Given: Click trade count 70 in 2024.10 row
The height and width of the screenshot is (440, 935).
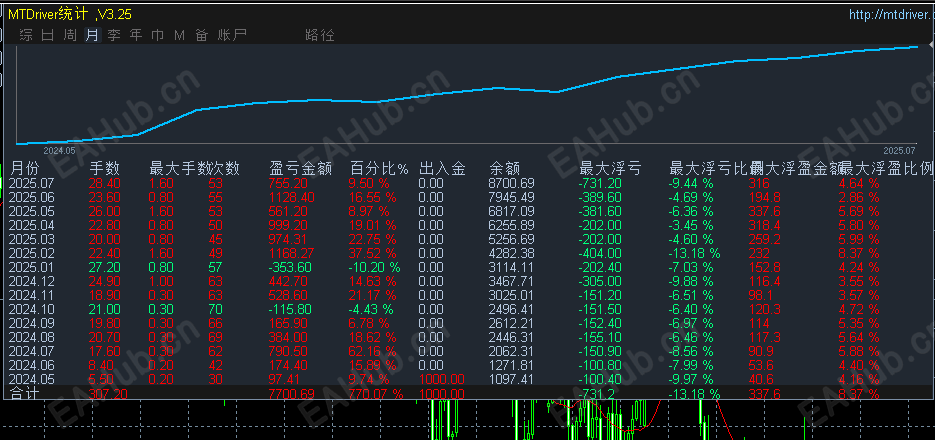Looking at the screenshot, I should pyautogui.click(x=215, y=309).
